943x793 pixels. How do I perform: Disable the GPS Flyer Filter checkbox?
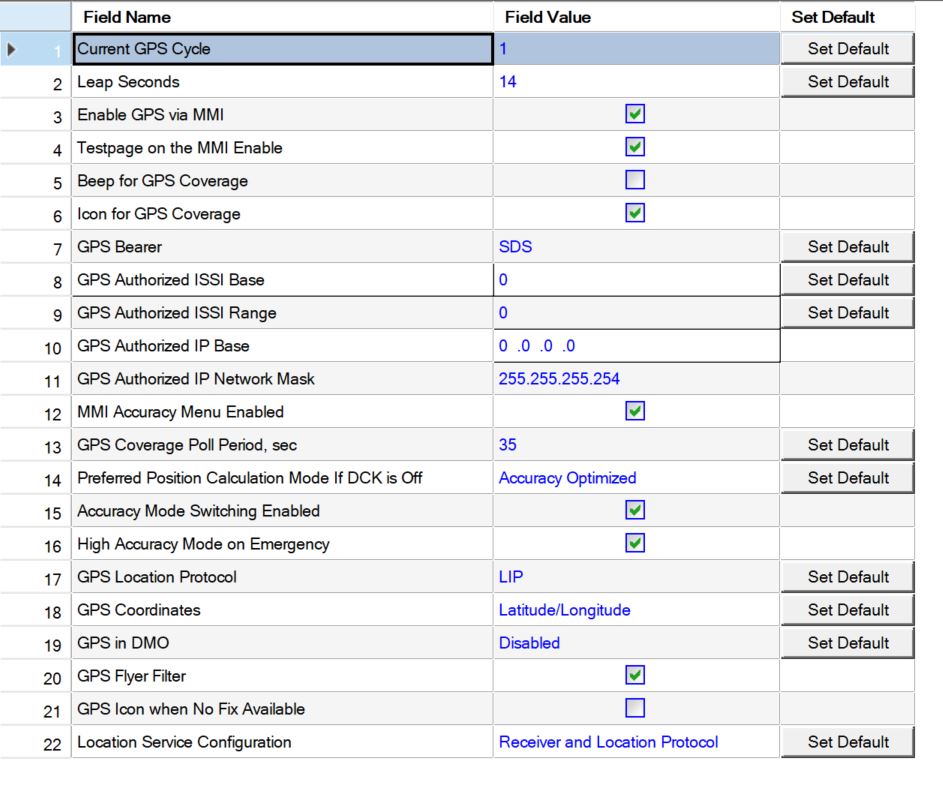pyautogui.click(x=635, y=676)
